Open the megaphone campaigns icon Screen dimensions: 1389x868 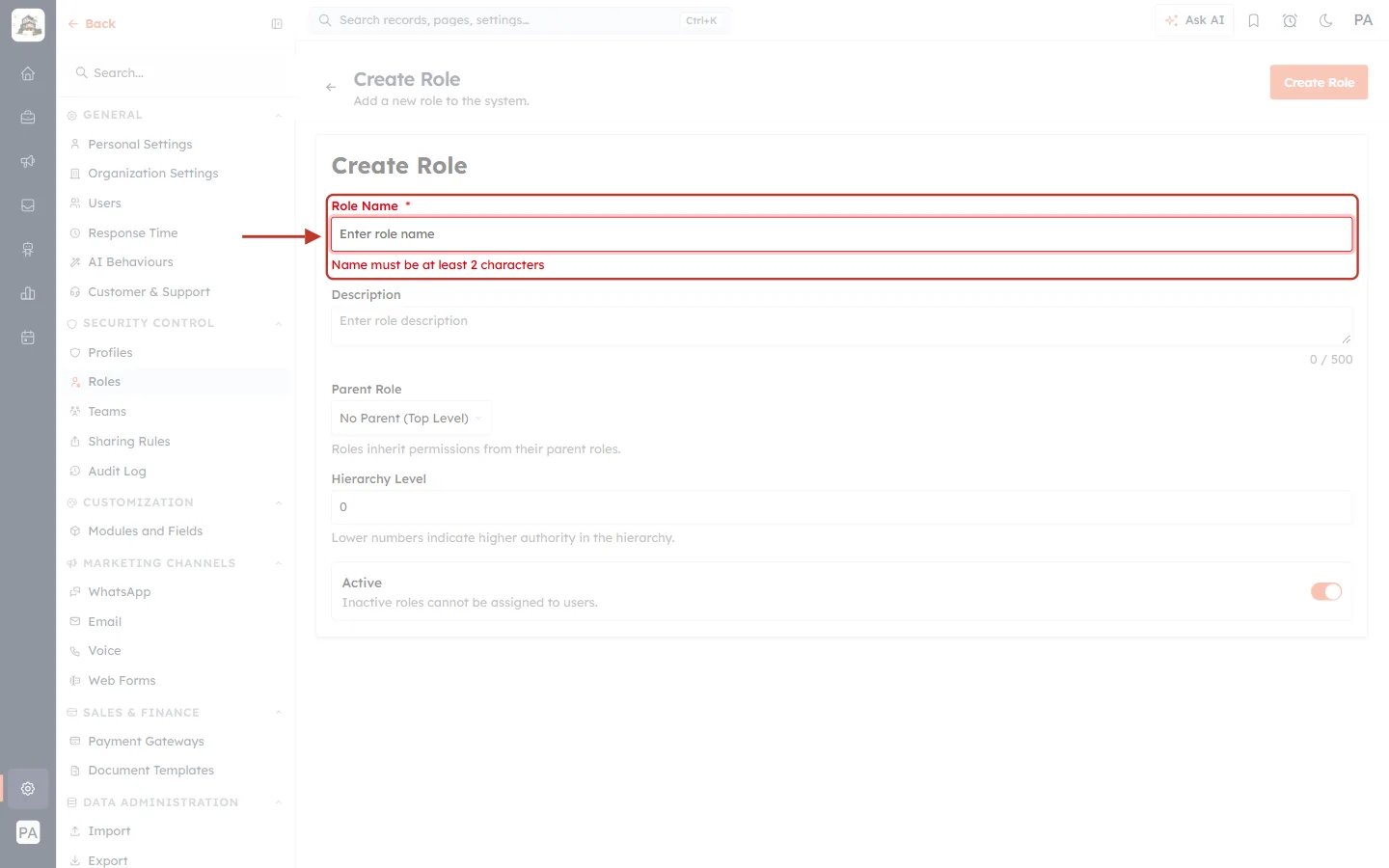(x=28, y=161)
